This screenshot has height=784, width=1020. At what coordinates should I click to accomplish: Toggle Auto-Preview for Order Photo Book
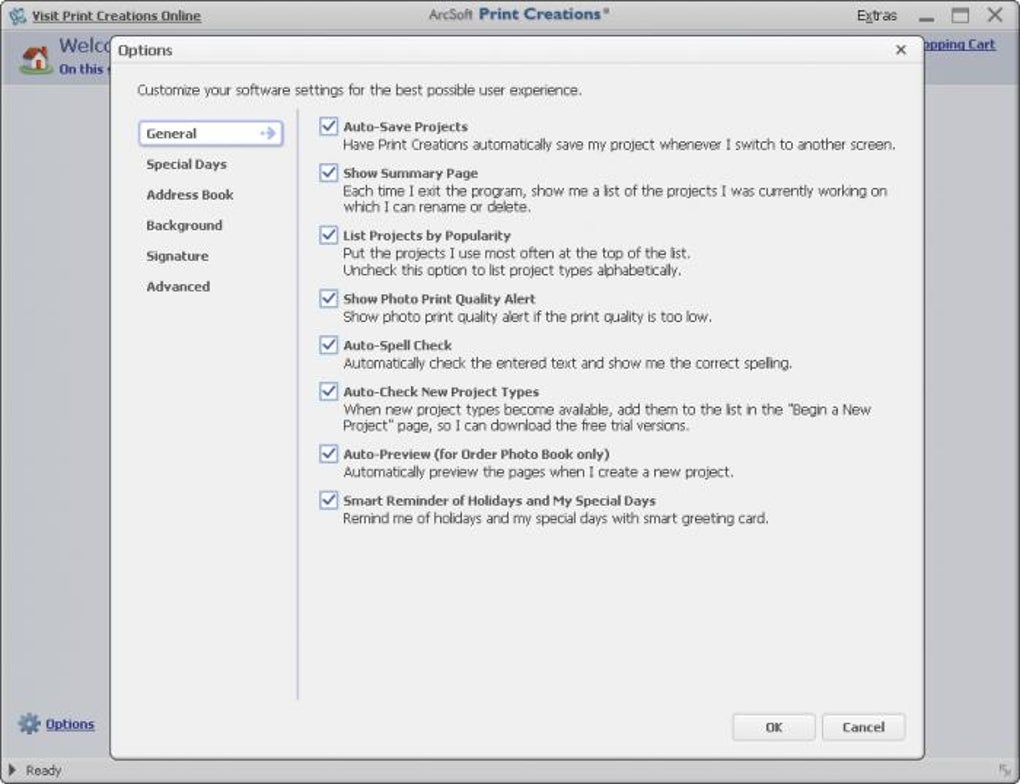click(x=329, y=453)
